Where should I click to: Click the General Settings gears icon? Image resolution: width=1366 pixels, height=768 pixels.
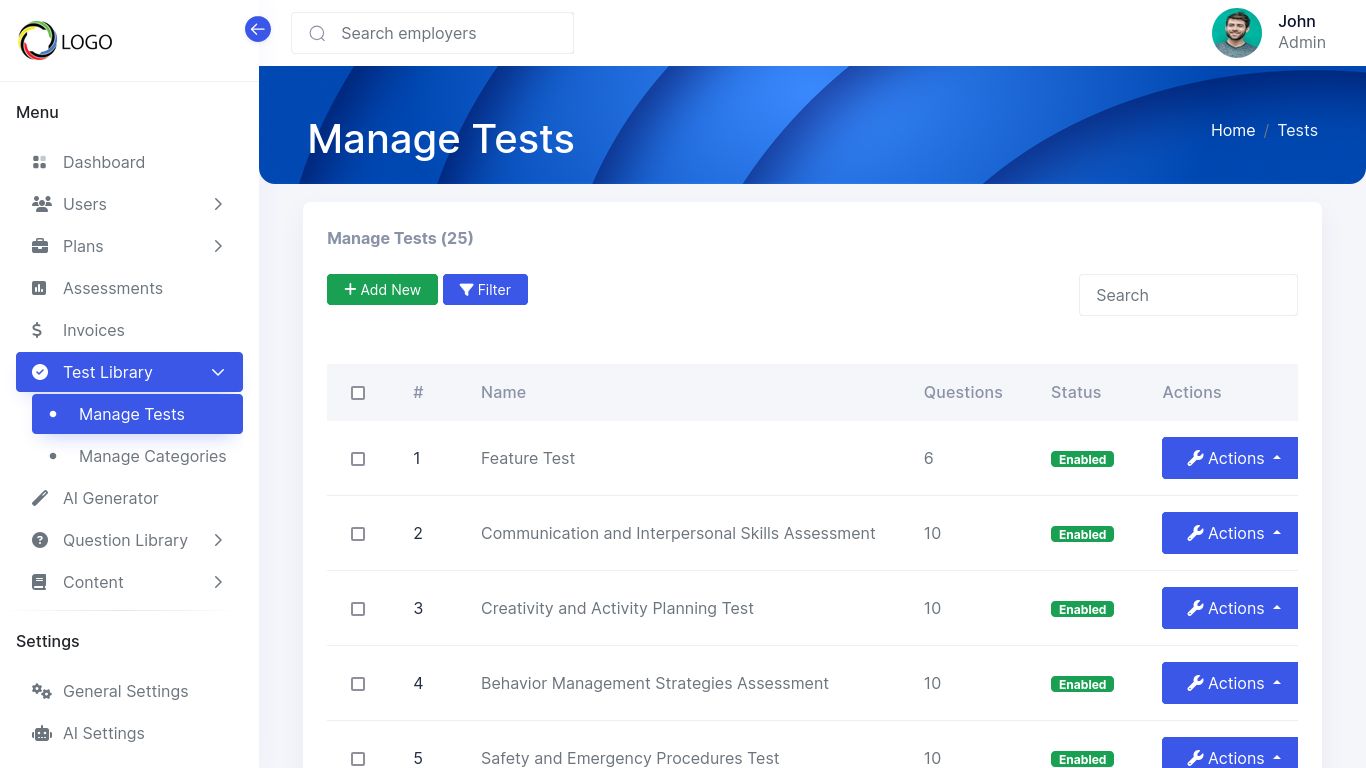(41, 691)
